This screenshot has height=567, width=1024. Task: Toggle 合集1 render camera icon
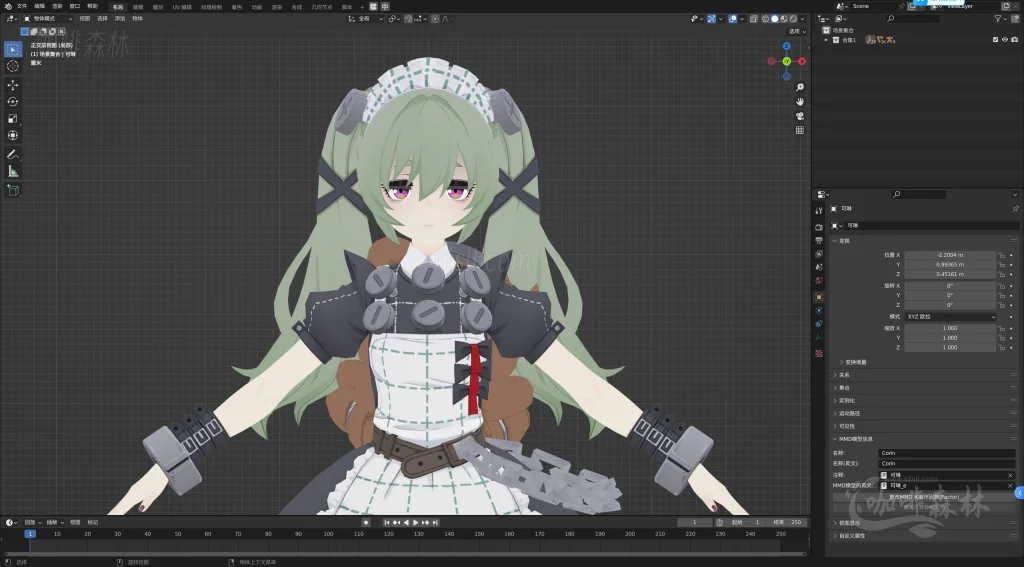[x=1014, y=40]
